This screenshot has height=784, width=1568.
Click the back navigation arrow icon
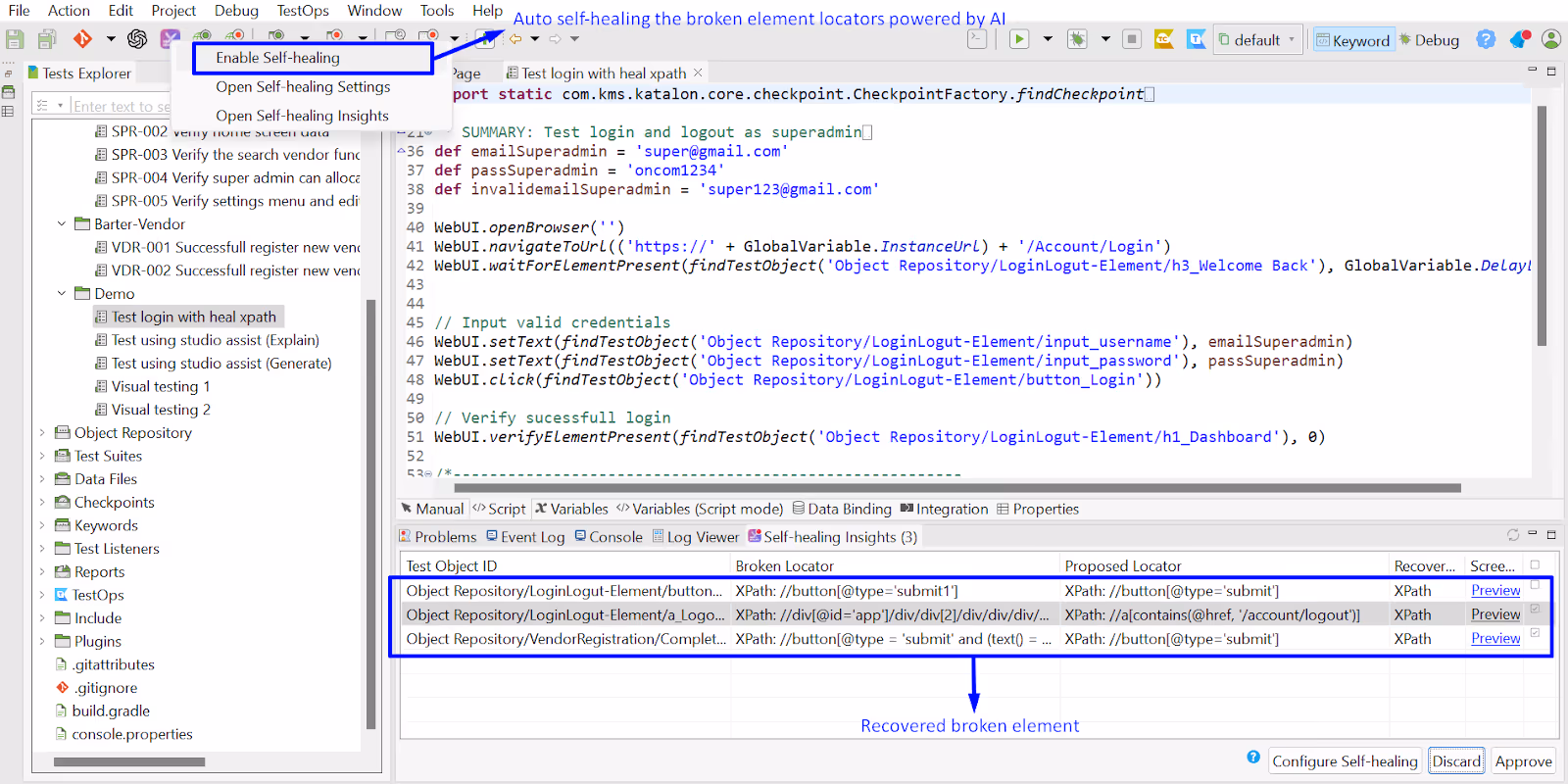[515, 39]
